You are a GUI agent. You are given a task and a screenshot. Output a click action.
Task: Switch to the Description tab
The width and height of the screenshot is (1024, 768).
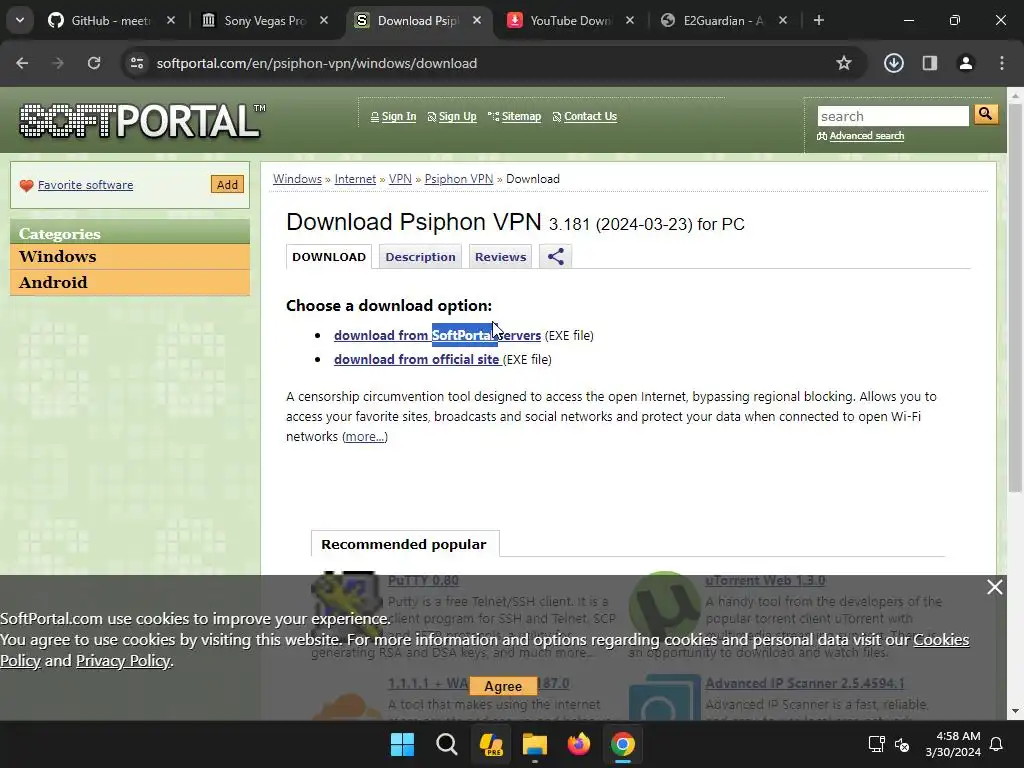coord(421,257)
